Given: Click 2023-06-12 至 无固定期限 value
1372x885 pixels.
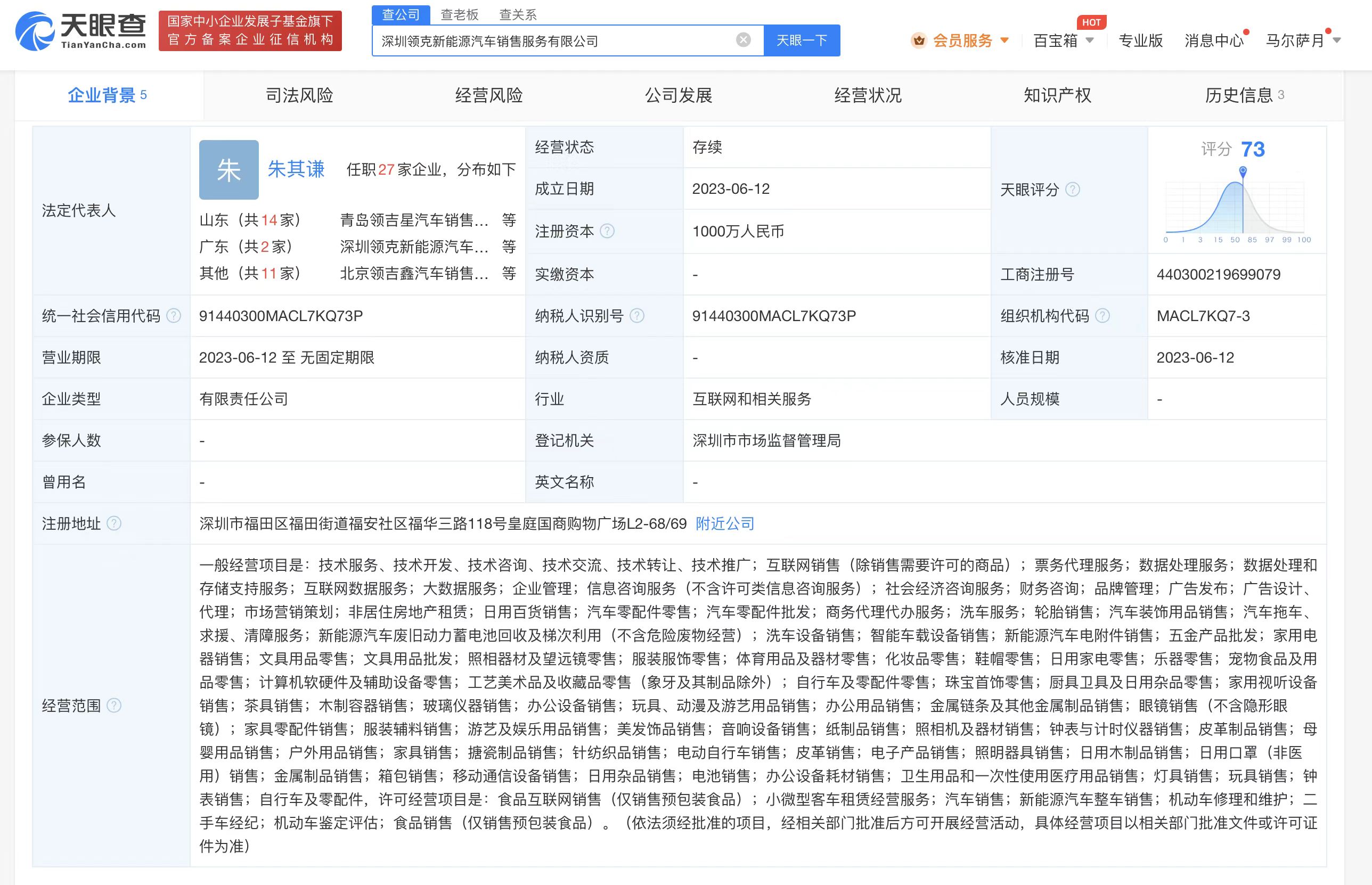Looking at the screenshot, I should tap(287, 357).
